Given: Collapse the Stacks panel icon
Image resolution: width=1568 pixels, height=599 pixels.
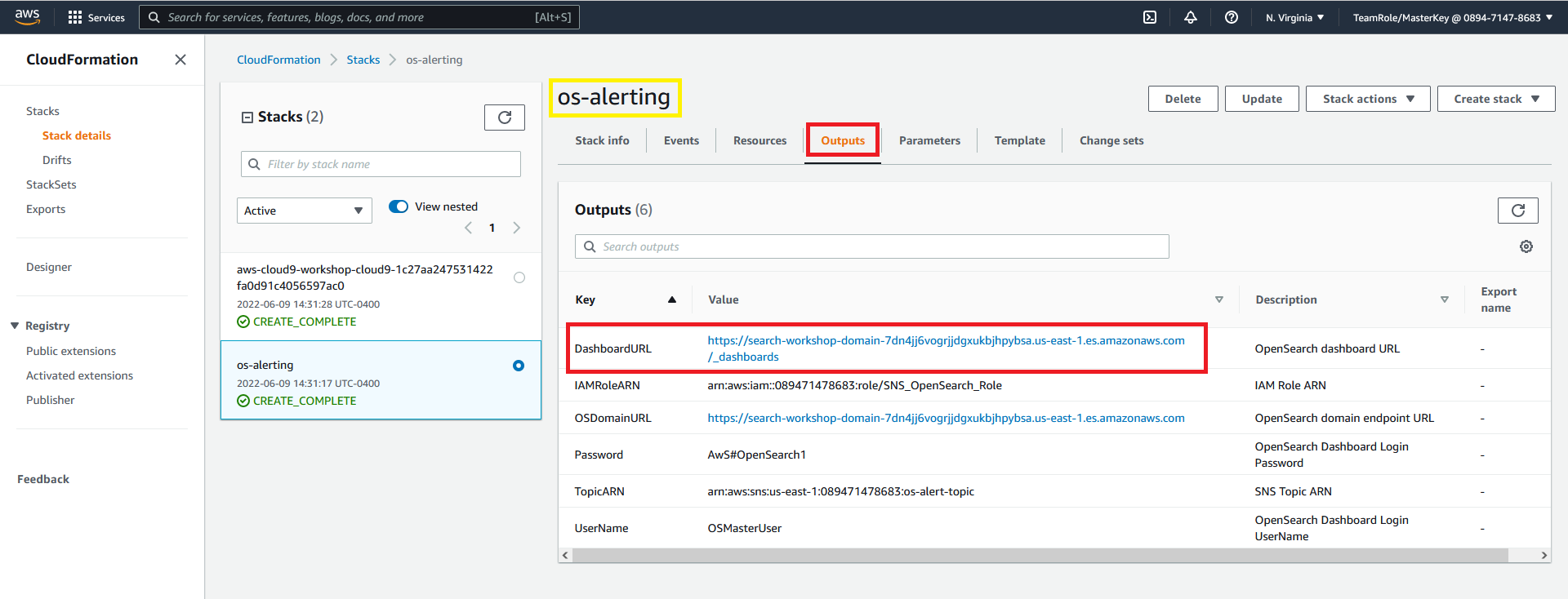Looking at the screenshot, I should (x=247, y=118).
